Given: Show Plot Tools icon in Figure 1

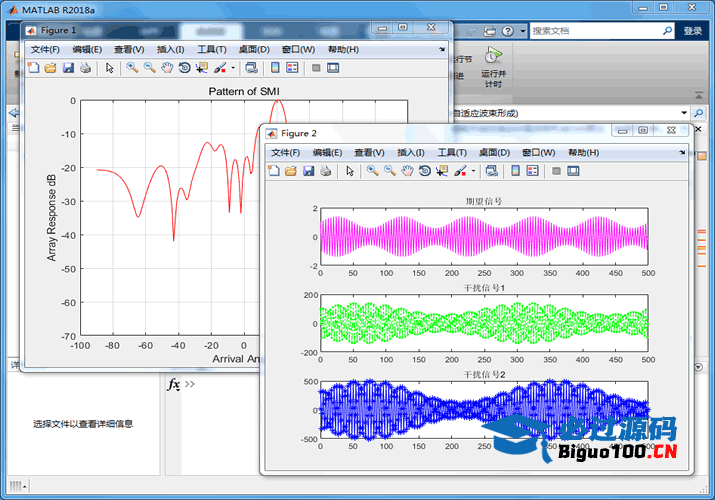Looking at the screenshot, I should [x=333, y=68].
